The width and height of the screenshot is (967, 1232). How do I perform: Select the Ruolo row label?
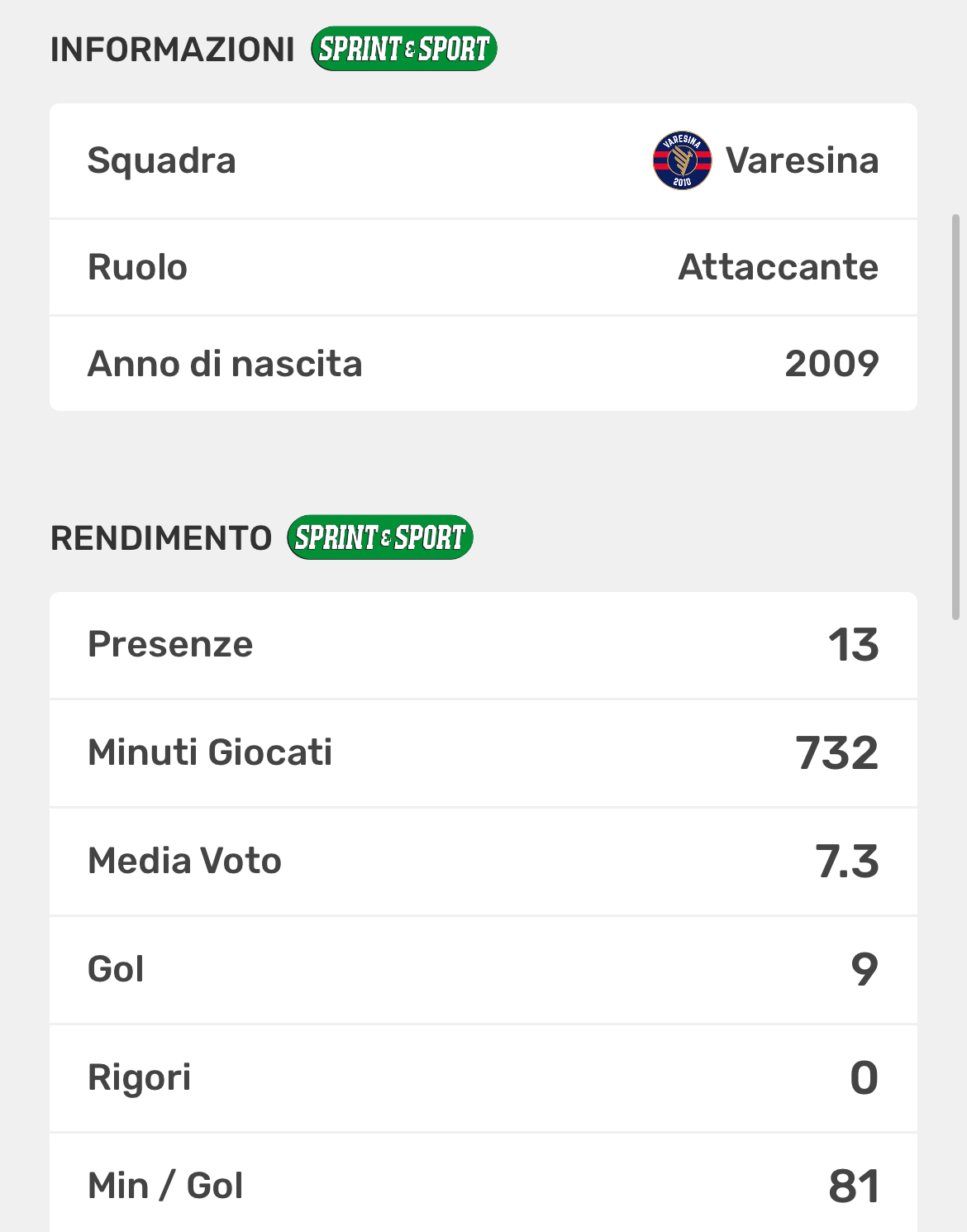[138, 267]
